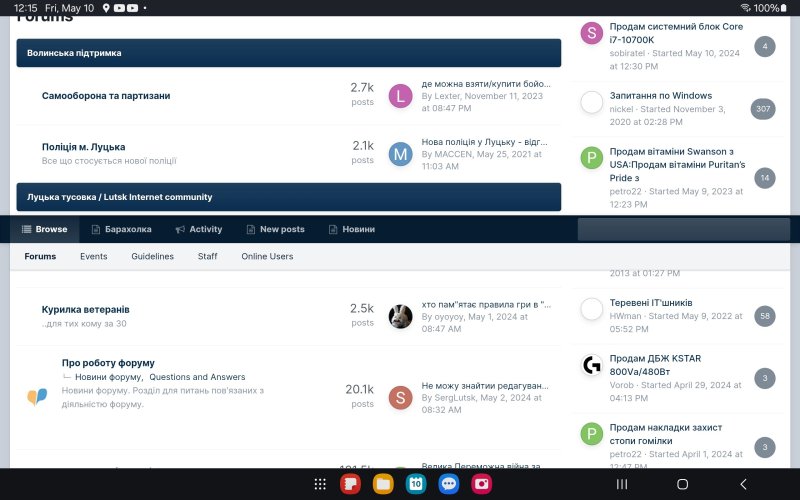Click the forum icon beside Про роботу форуму
The height and width of the screenshot is (500, 800).
pos(37,396)
